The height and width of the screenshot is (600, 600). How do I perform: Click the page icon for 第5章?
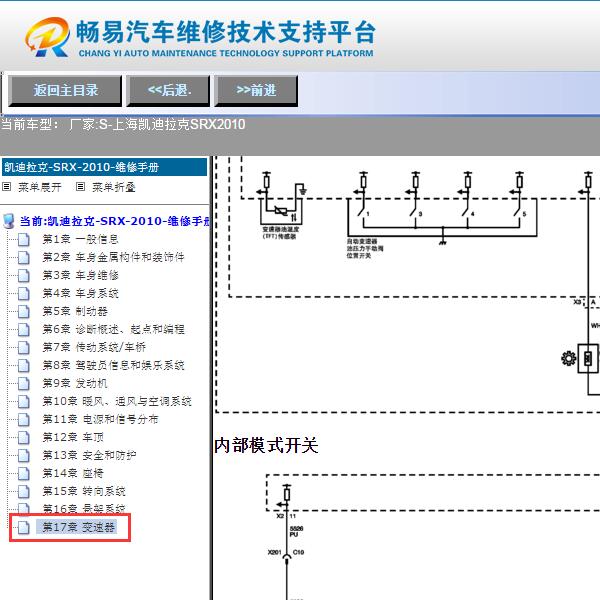pos(24,311)
